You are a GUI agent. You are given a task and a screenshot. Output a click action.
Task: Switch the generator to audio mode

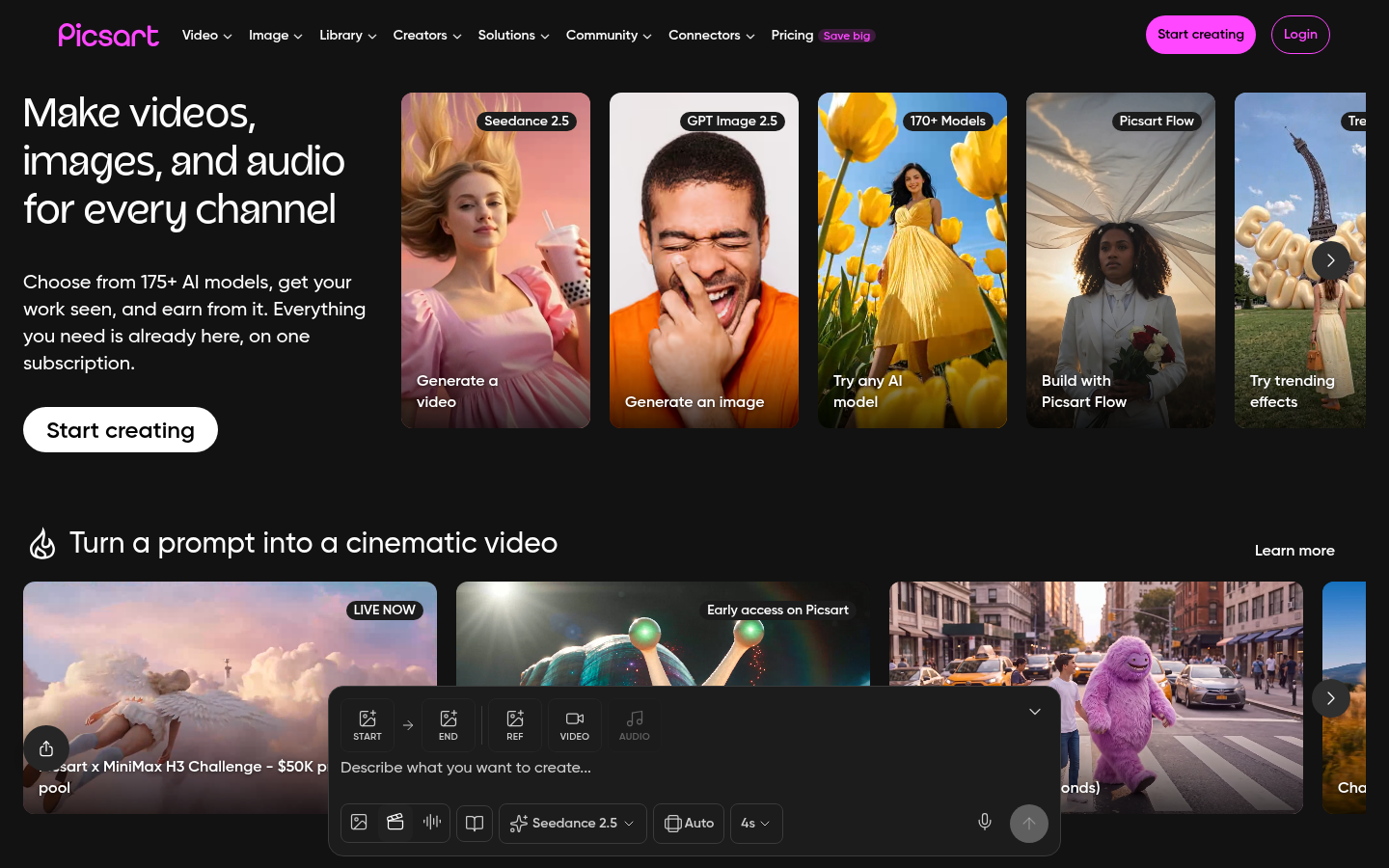pos(432,823)
